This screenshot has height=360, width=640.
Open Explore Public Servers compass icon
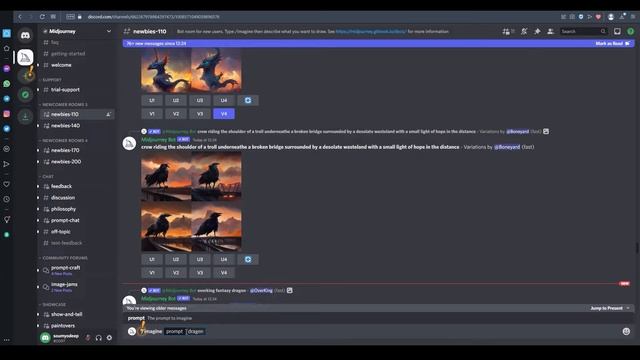(25, 95)
